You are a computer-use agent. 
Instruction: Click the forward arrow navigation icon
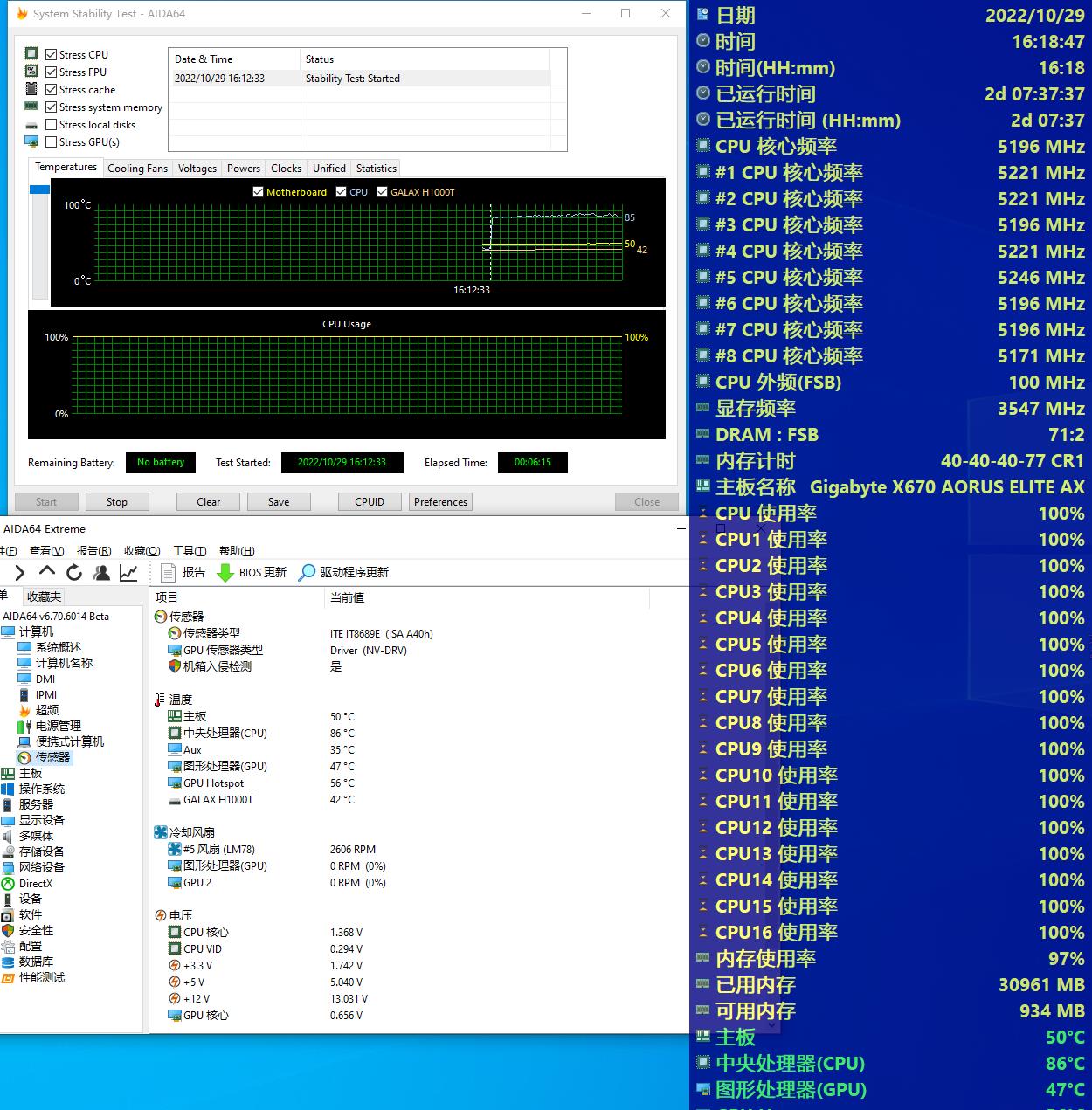19,572
